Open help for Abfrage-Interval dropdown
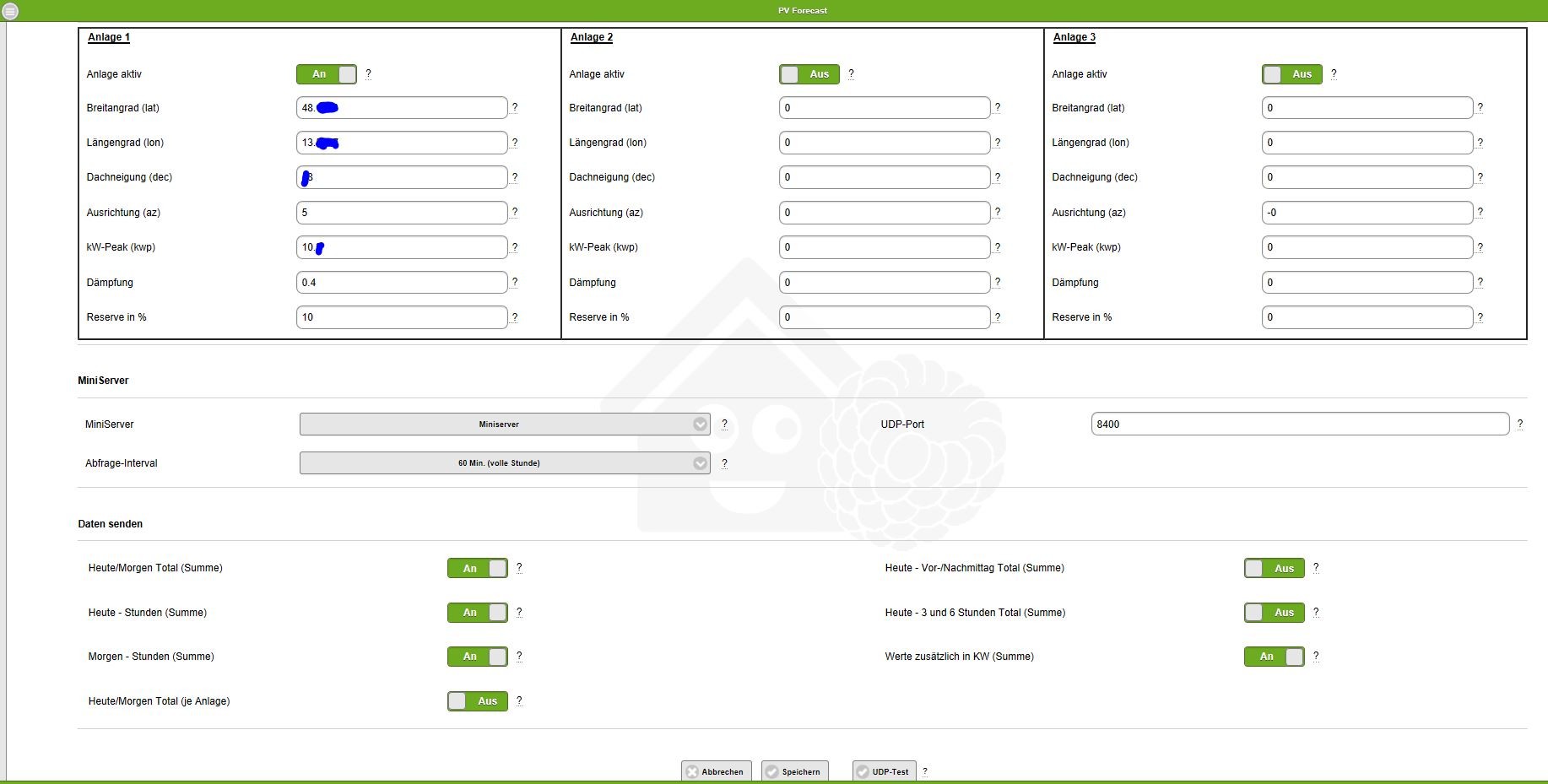This screenshot has height=784, width=1548. click(x=724, y=463)
